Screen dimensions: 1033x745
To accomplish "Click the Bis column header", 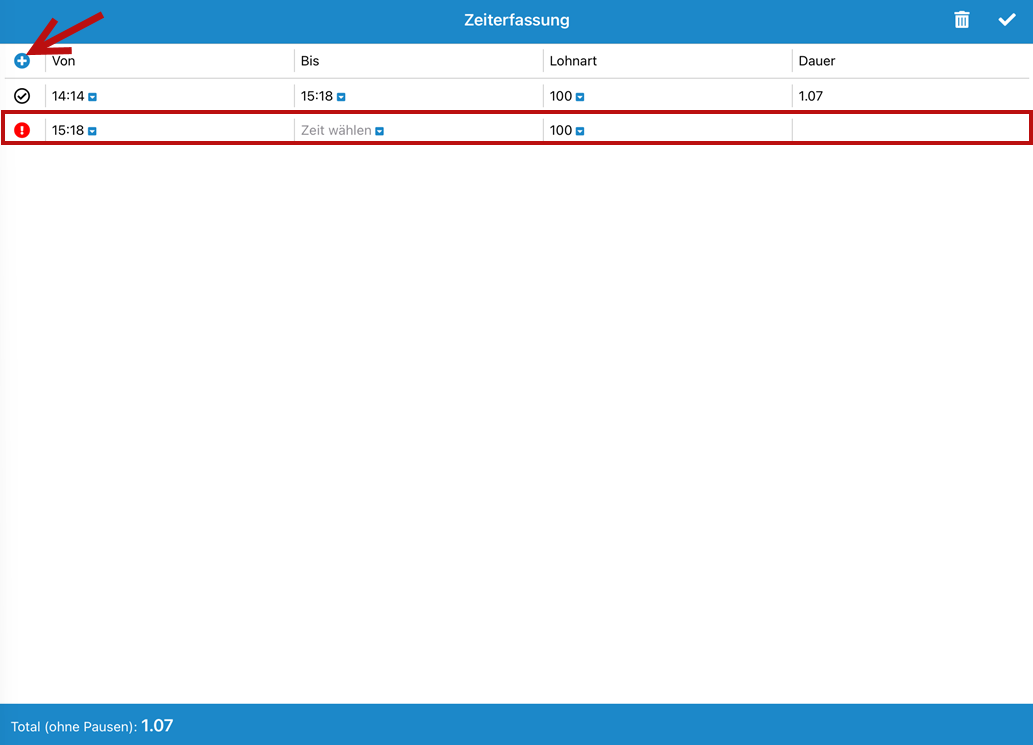I will (310, 61).
